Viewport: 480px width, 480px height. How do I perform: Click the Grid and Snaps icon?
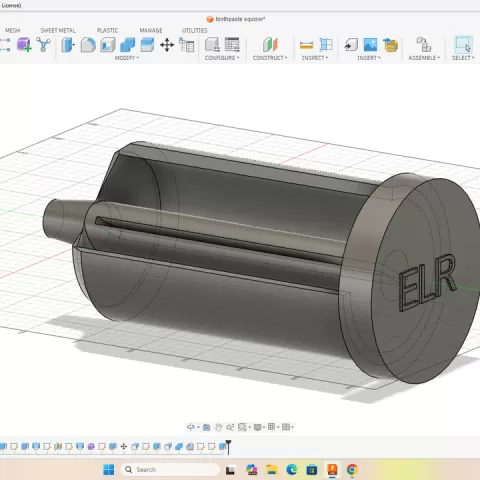pyautogui.click(x=272, y=427)
